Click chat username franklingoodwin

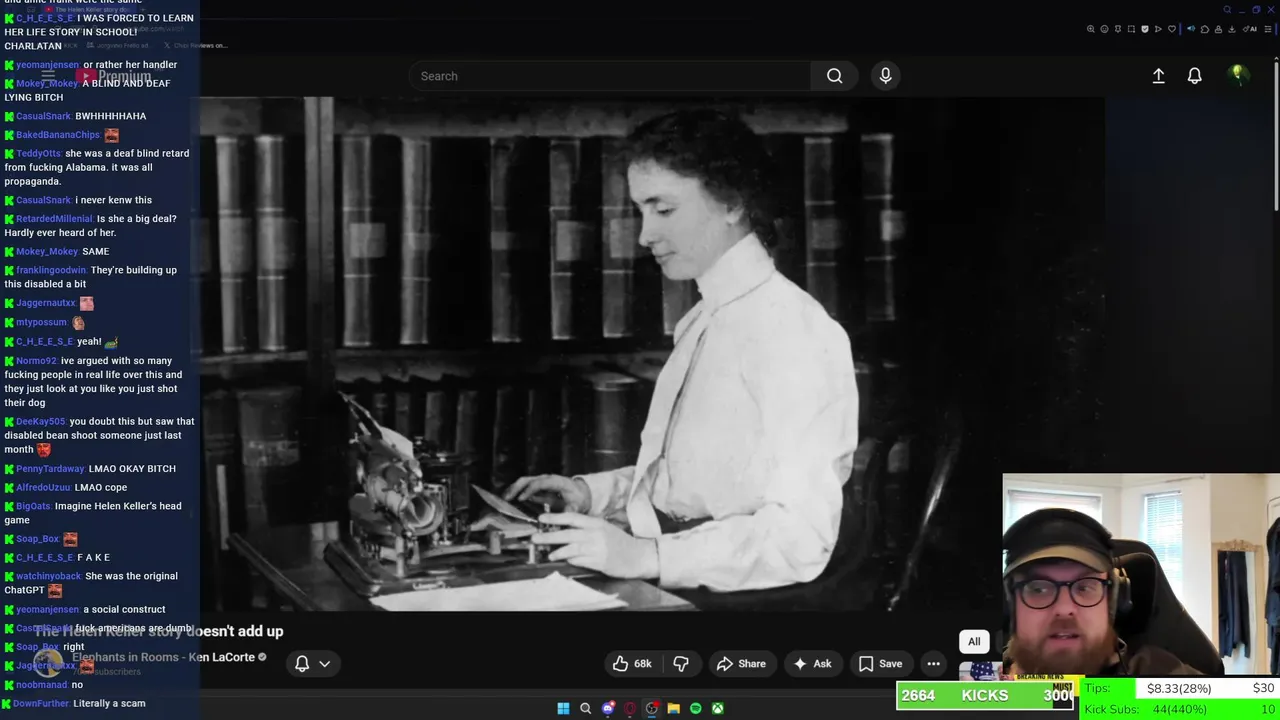click(51, 270)
